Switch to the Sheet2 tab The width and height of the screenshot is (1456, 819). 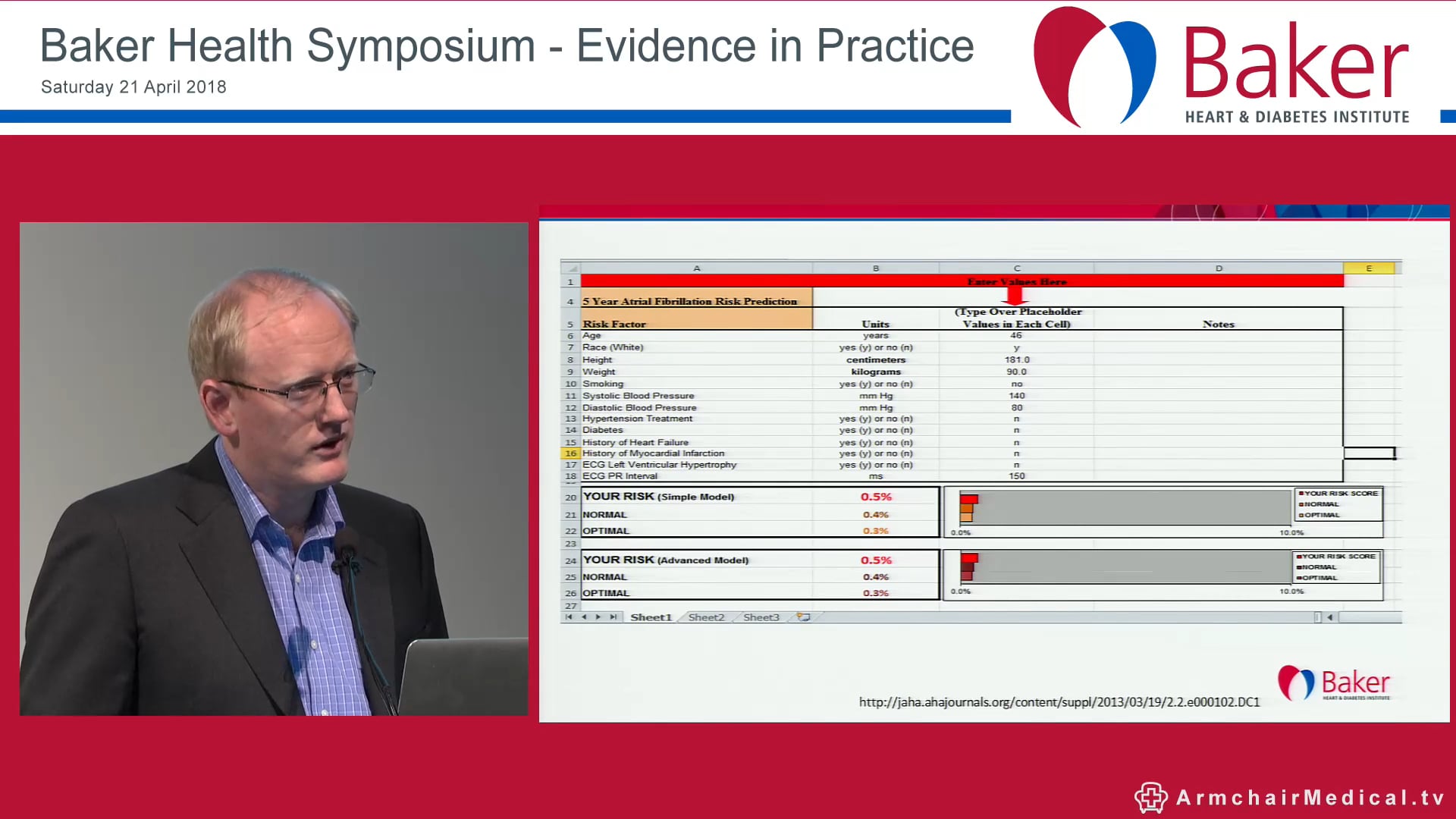[x=706, y=617]
